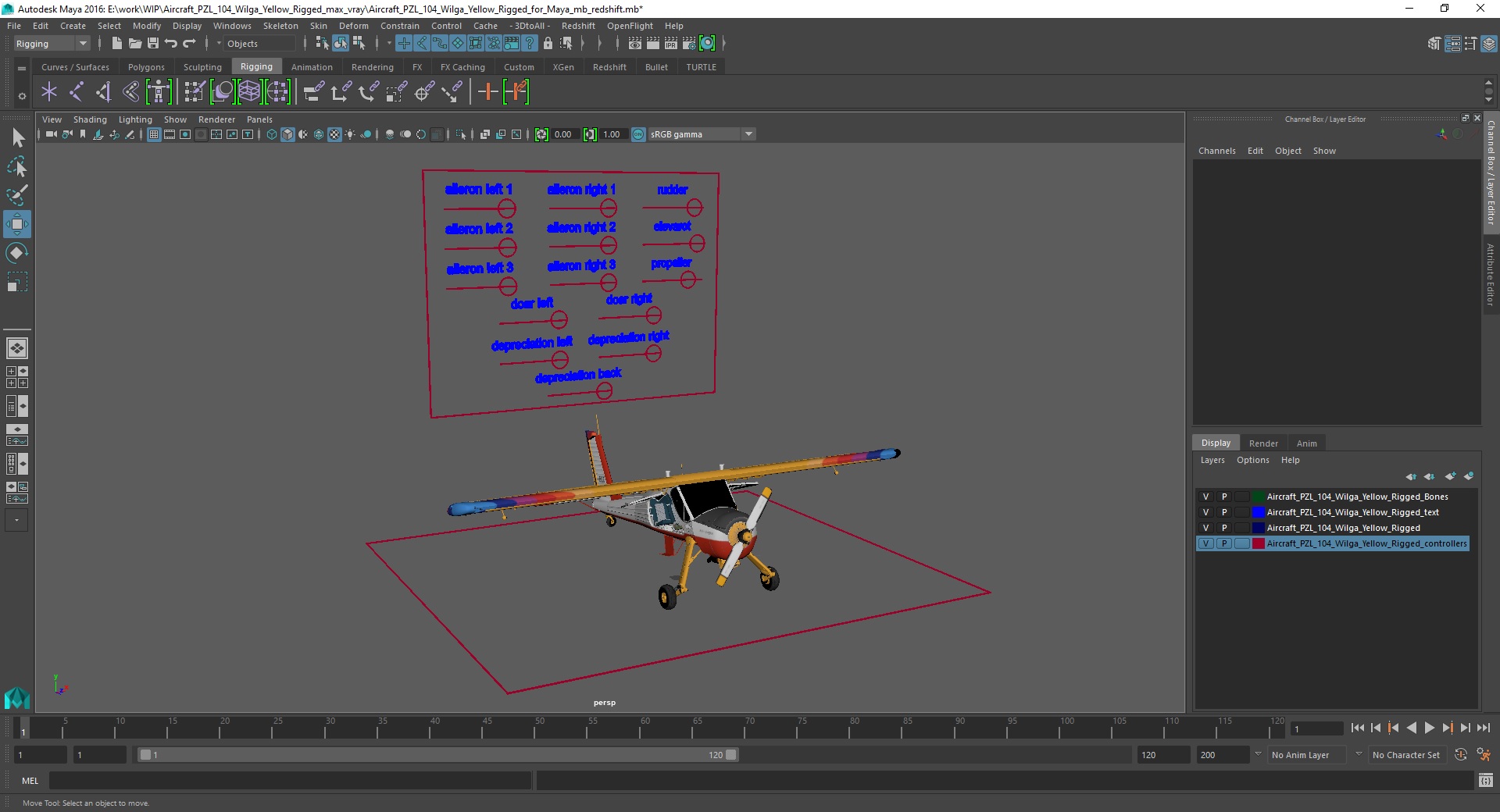
Task: Toggle viewport grid display button
Action: (x=154, y=134)
